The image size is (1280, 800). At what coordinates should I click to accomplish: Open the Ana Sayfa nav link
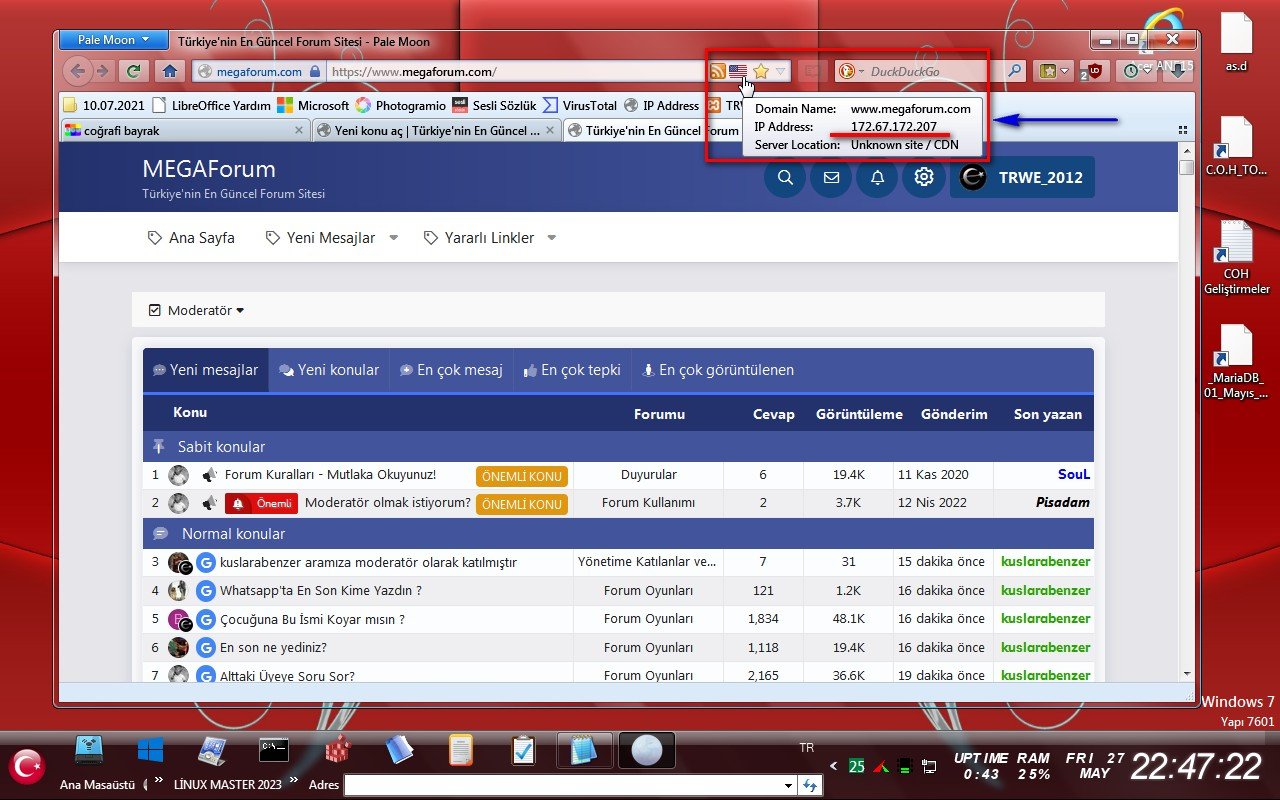[191, 238]
